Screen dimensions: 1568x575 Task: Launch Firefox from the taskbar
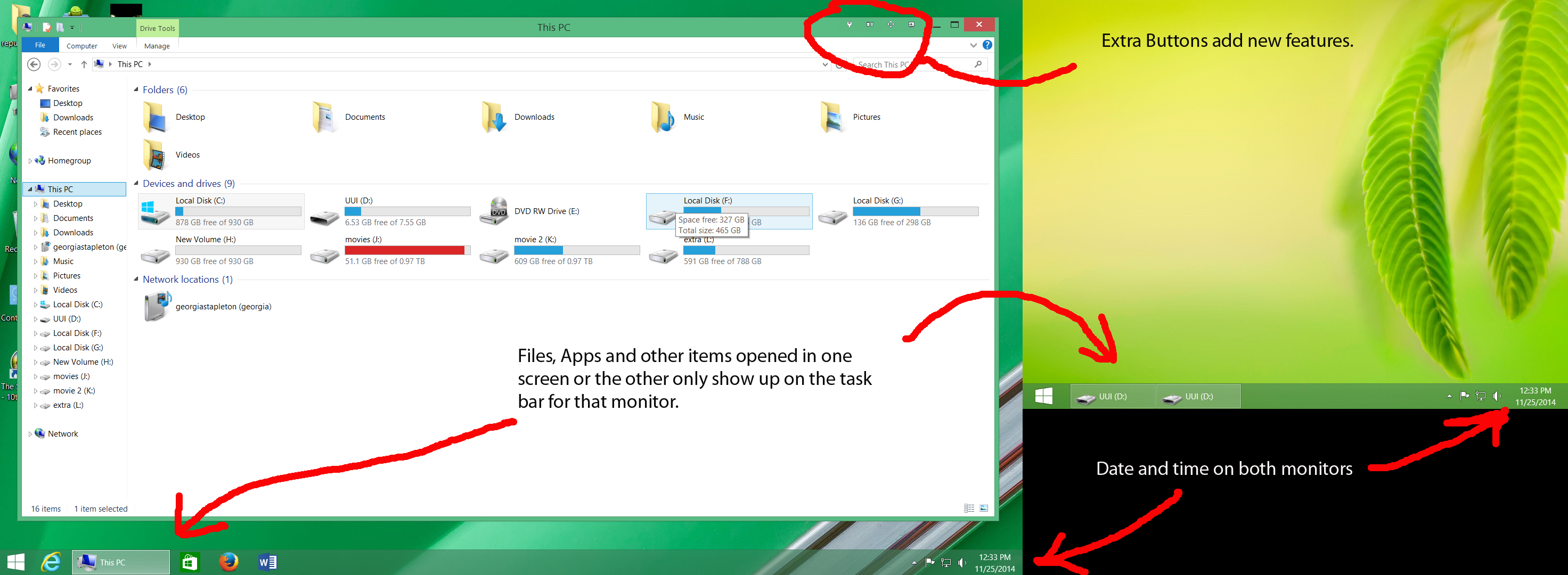click(229, 562)
